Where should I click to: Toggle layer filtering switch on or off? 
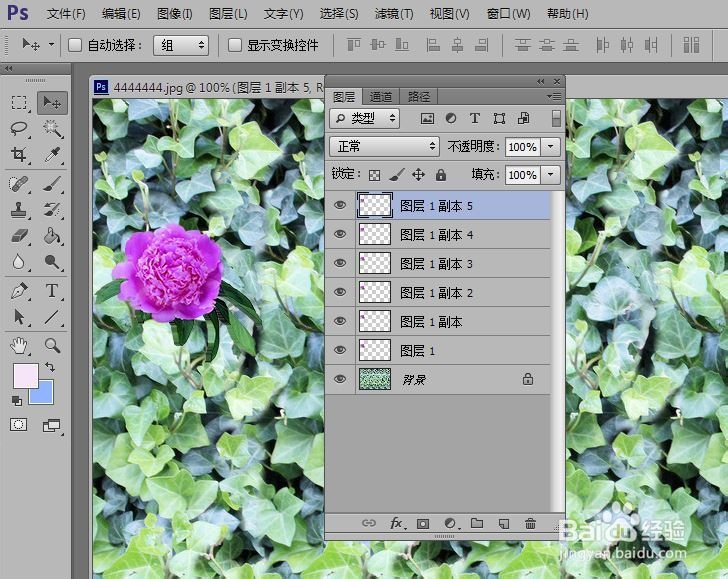(556, 118)
